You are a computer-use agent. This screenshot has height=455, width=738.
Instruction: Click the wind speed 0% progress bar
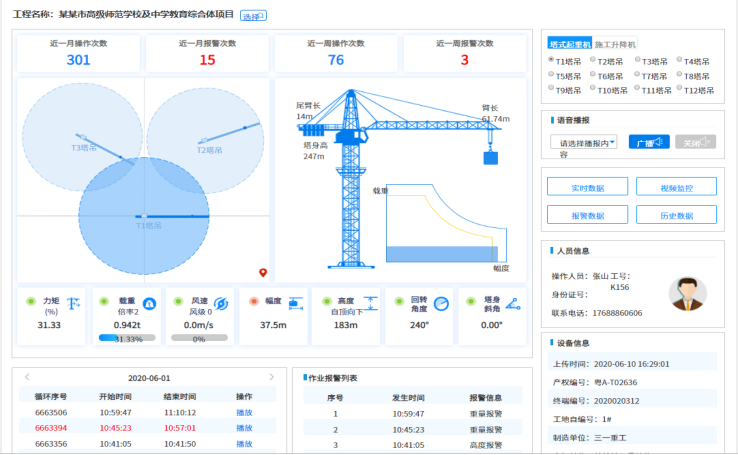pyautogui.click(x=199, y=338)
